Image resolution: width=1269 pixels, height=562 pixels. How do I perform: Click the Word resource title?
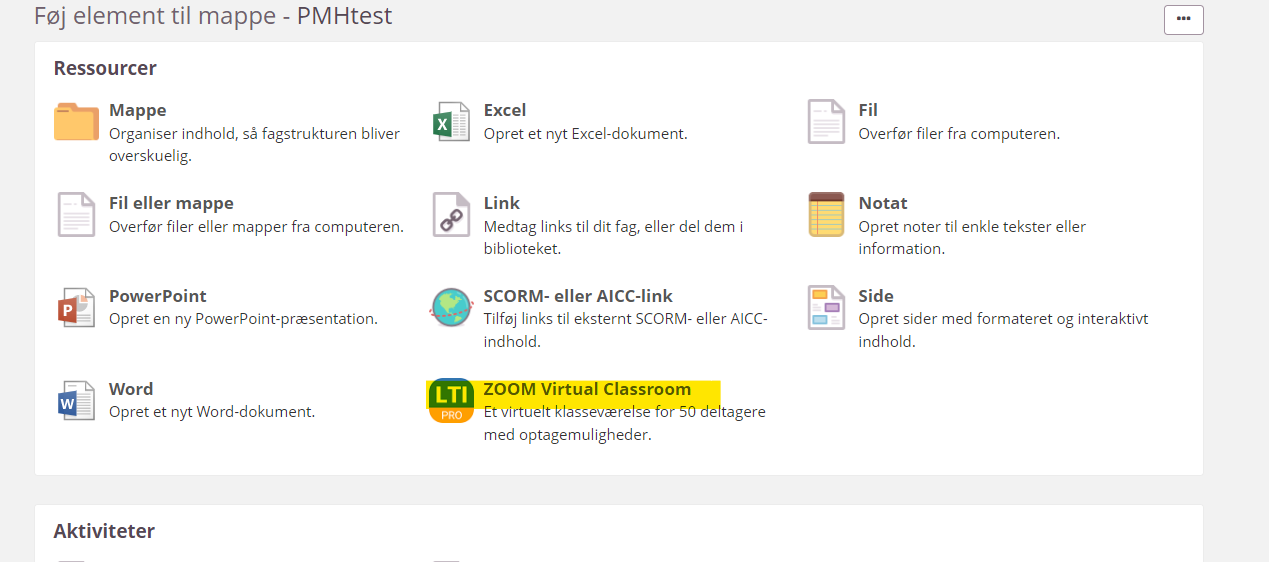click(131, 389)
